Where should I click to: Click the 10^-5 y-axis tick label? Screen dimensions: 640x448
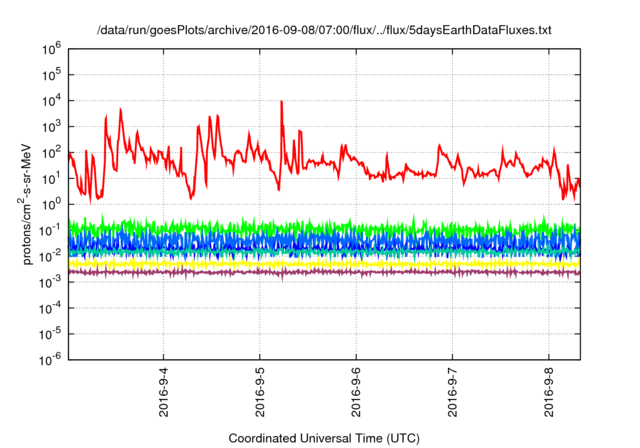coord(51,334)
